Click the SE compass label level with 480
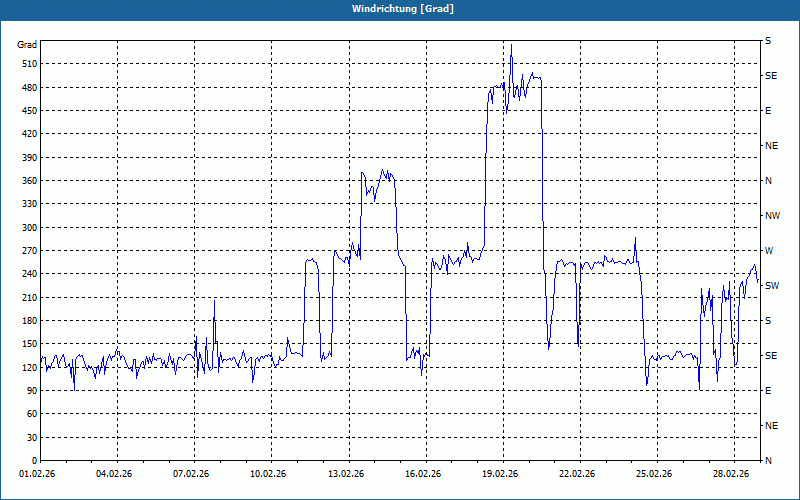This screenshot has width=800, height=500. point(771,76)
